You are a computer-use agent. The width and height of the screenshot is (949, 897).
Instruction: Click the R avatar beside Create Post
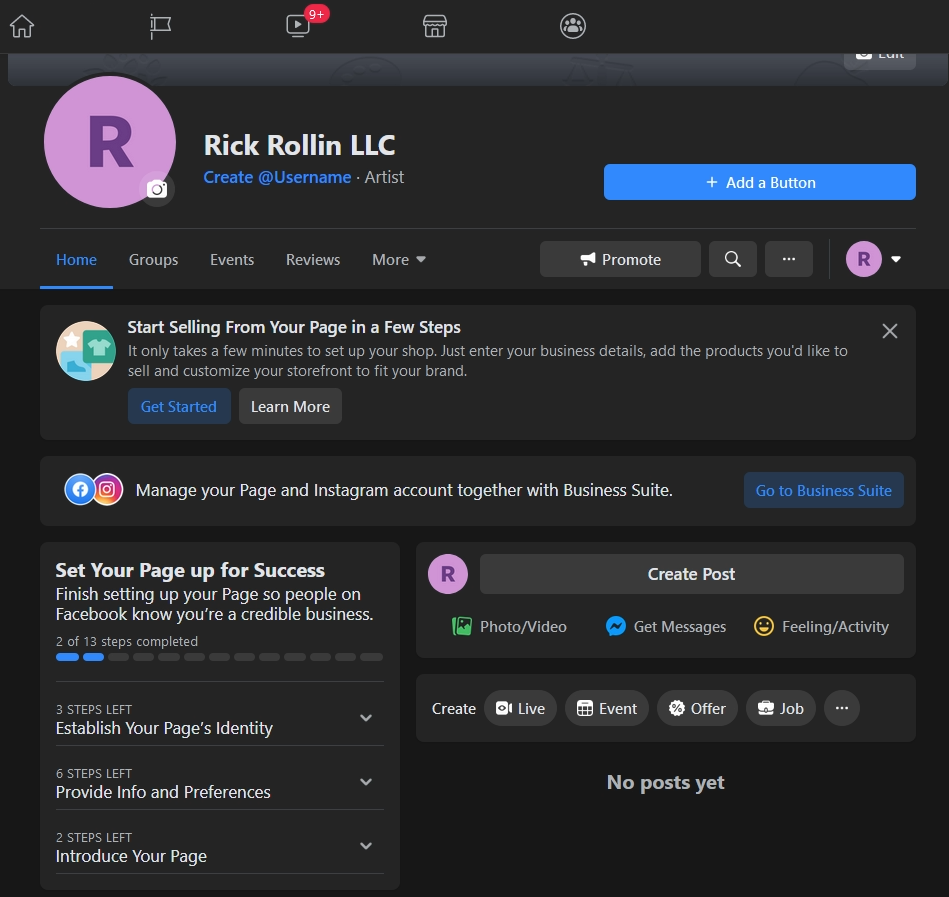click(x=448, y=574)
